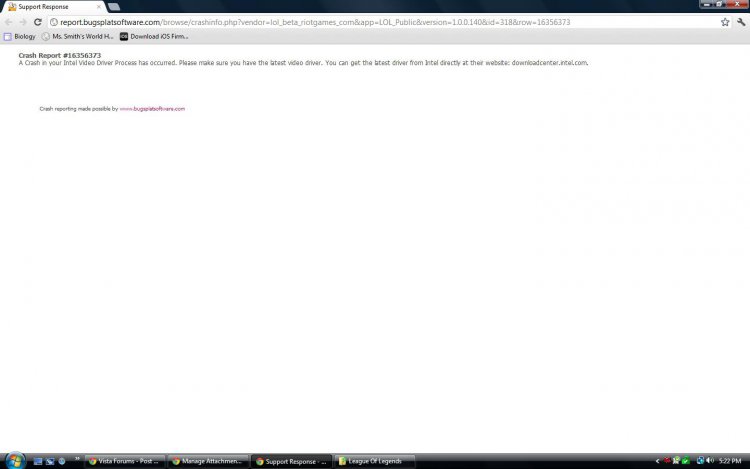Screen dimensions: 750x469
Task: Click the Crash Report #16356373 heading
Action: (x=60, y=55)
